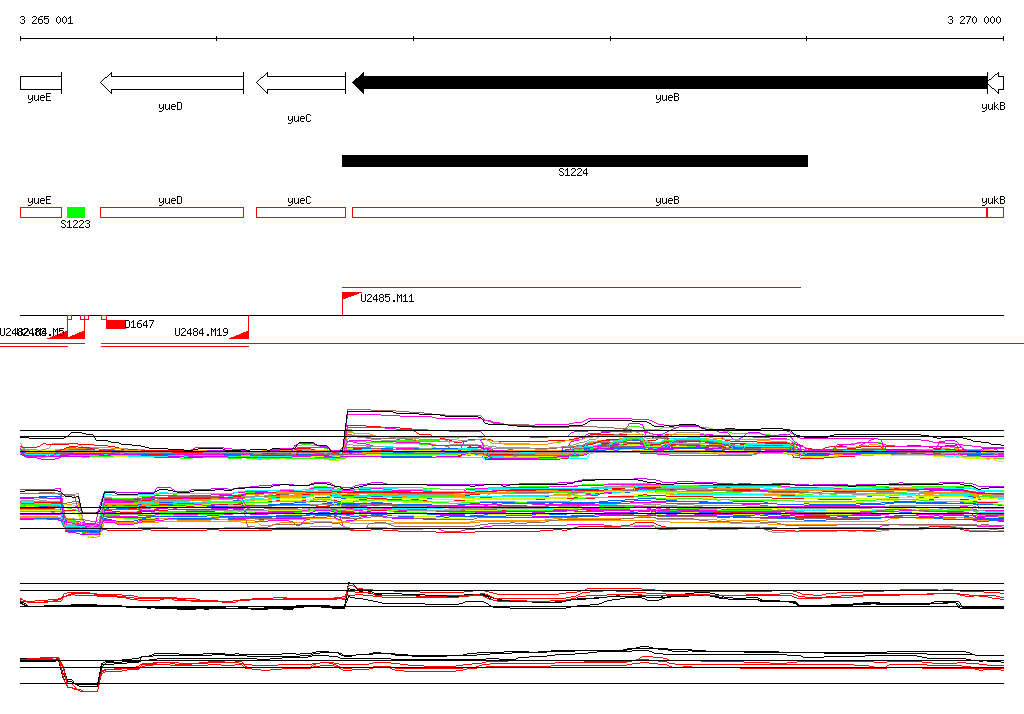Click the S1224 label
This screenshot has height=714, width=1024.
[x=573, y=172]
